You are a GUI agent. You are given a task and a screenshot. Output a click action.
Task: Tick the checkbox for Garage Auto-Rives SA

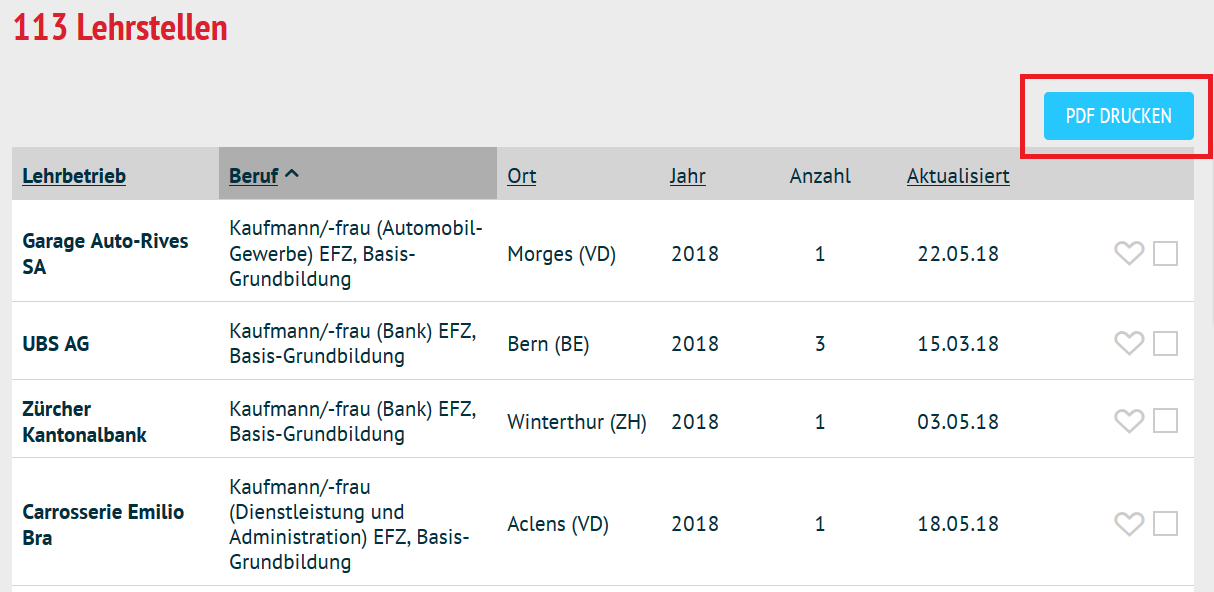click(1165, 254)
